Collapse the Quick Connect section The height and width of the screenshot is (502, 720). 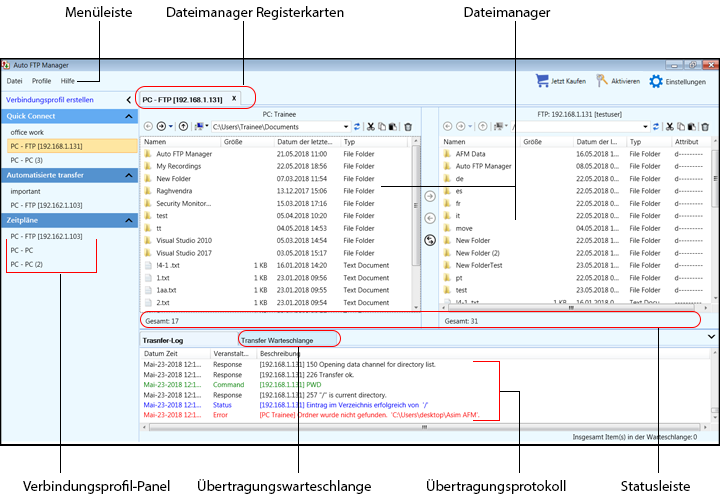(x=130, y=117)
